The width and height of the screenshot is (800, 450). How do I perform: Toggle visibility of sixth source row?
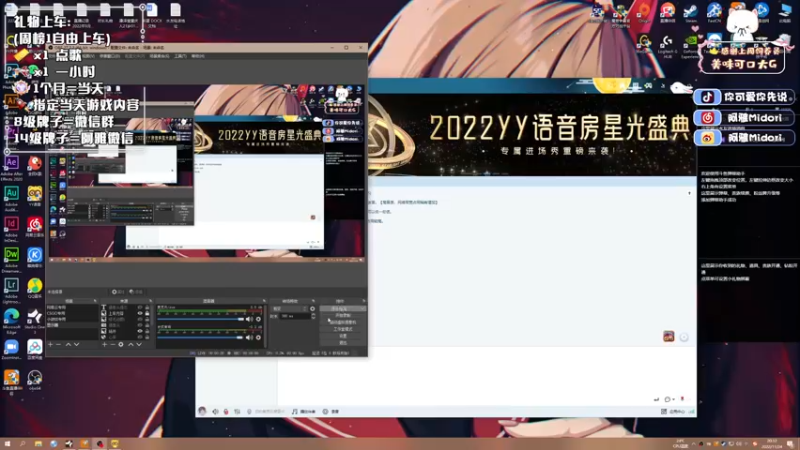(140, 337)
